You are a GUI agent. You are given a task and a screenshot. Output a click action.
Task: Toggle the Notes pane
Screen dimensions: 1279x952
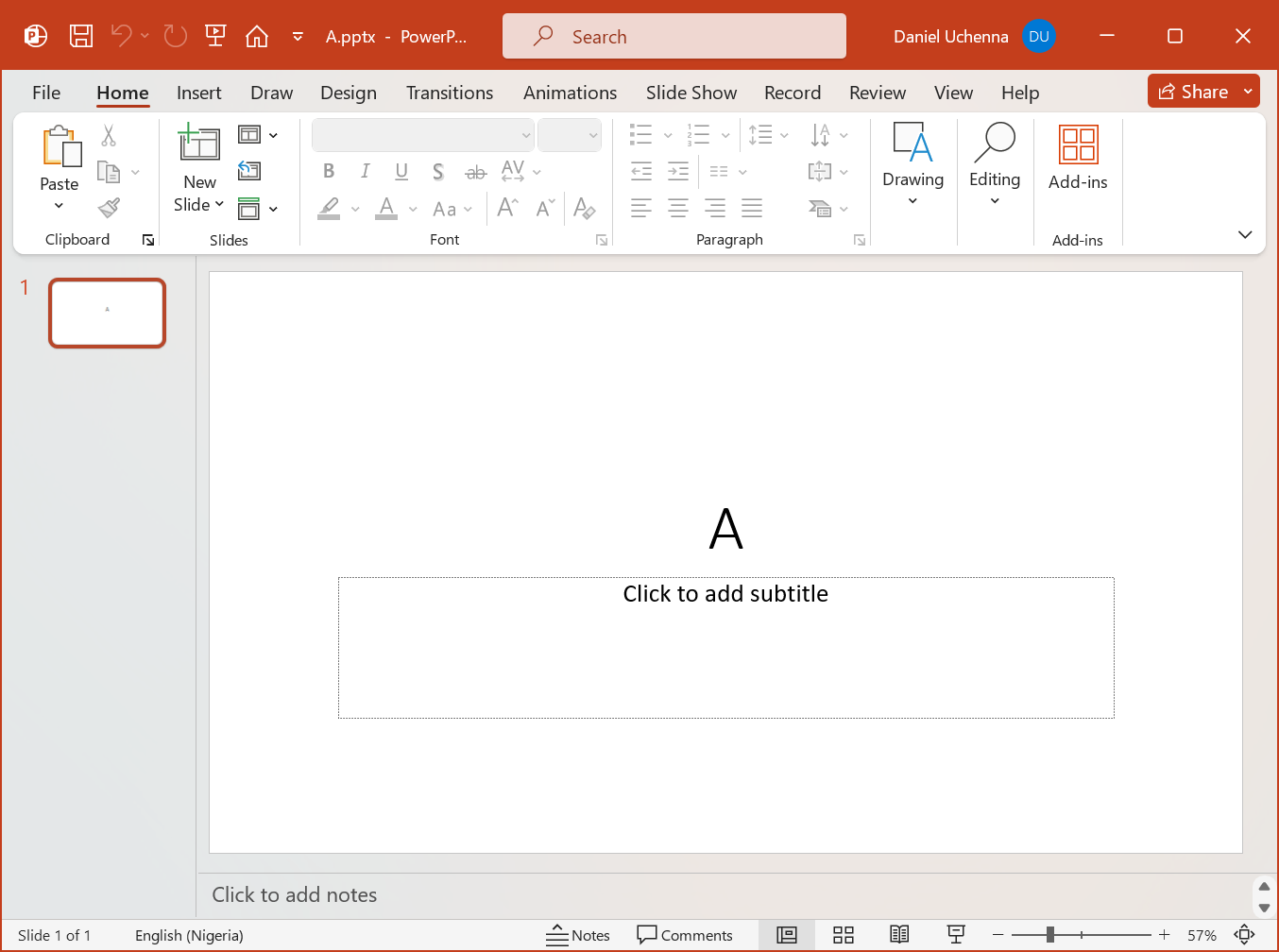click(x=578, y=935)
